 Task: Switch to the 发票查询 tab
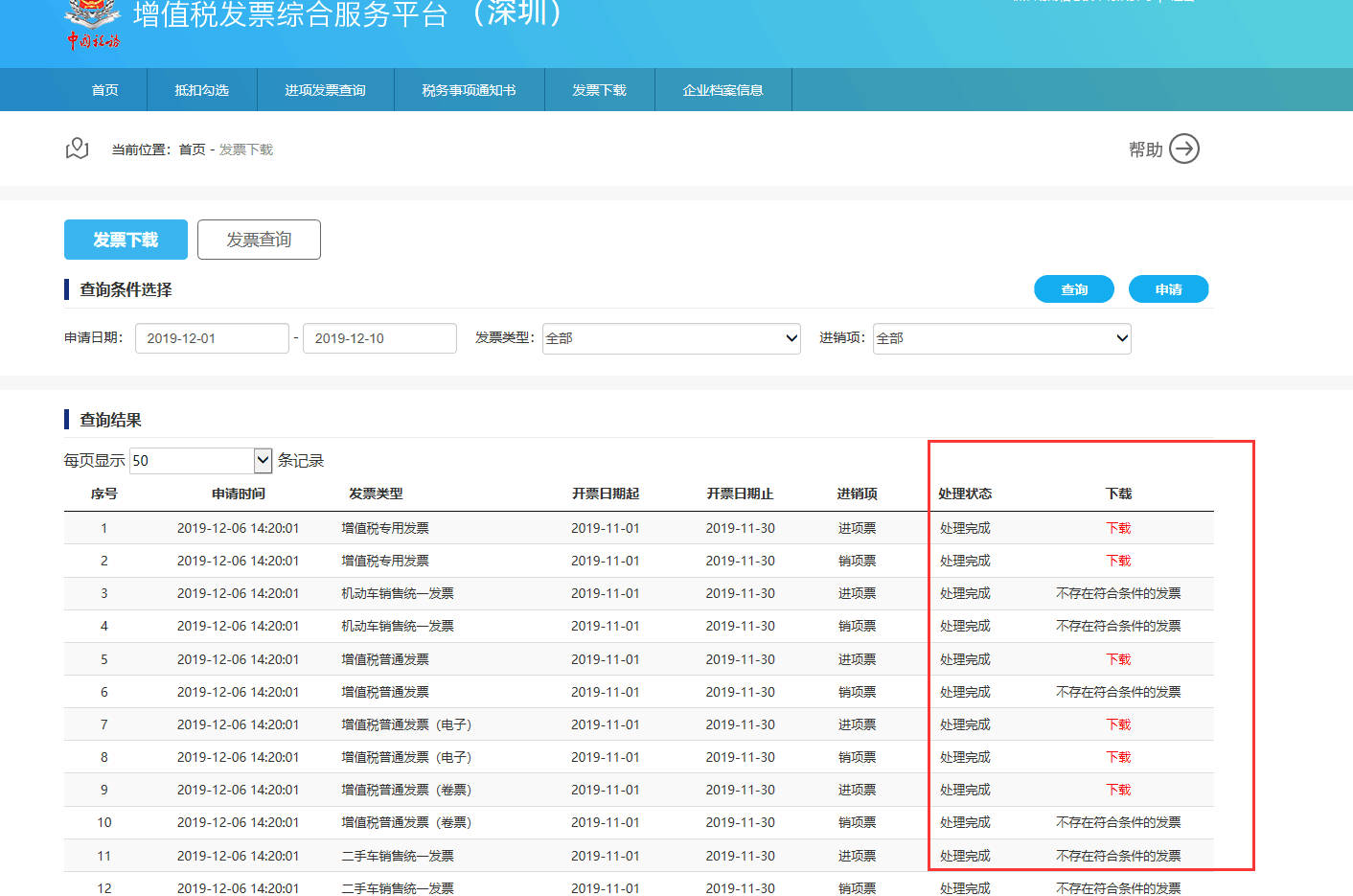coord(259,240)
